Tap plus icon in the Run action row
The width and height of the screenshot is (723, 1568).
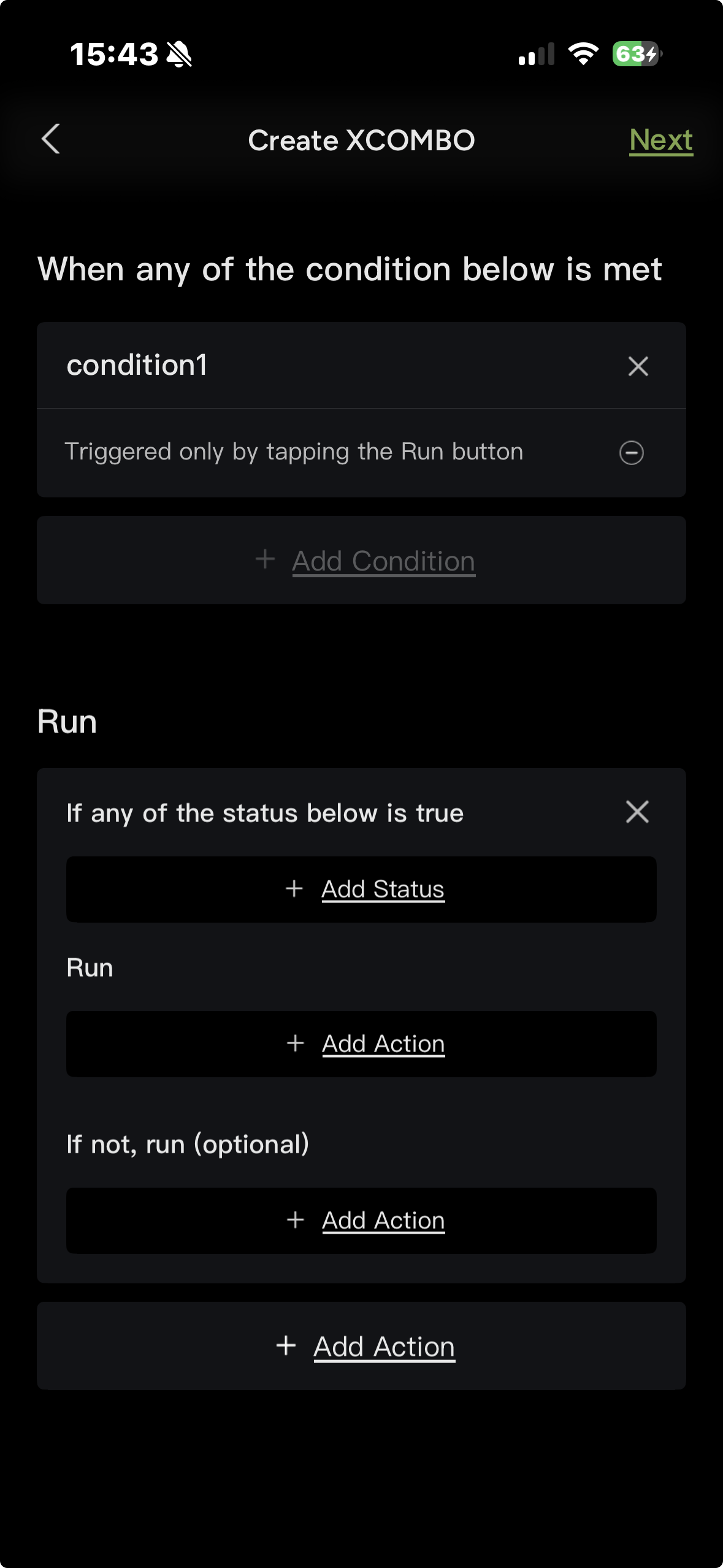coord(296,1043)
